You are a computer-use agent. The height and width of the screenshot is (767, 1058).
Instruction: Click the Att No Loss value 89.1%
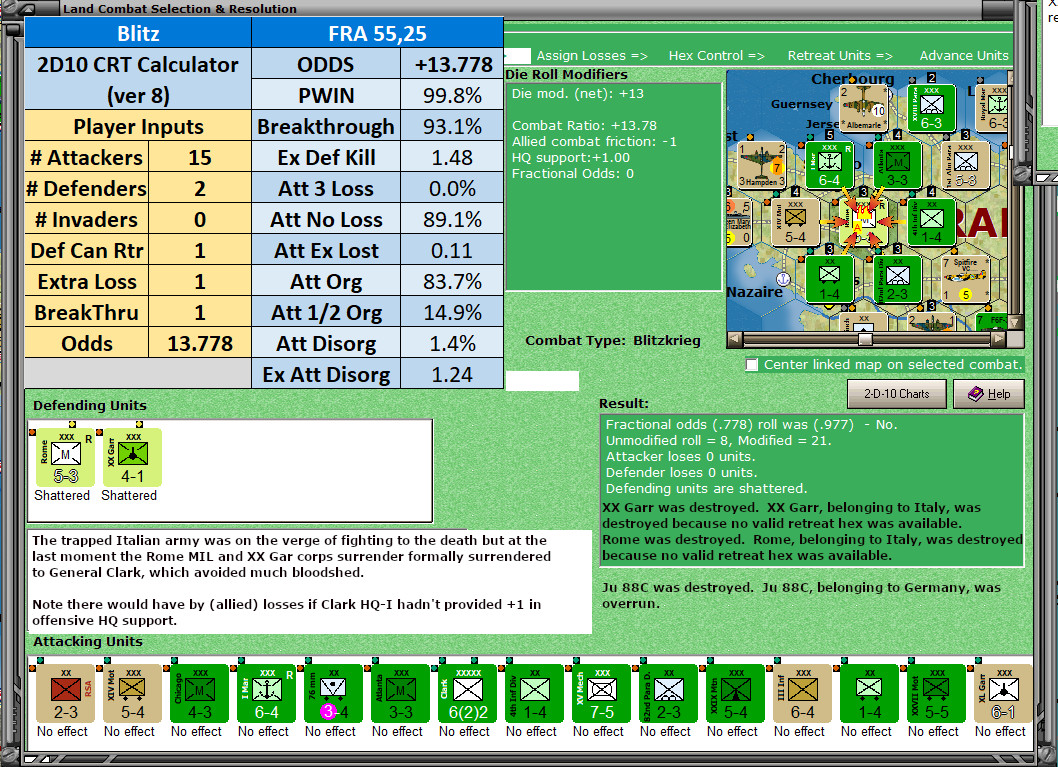452,219
